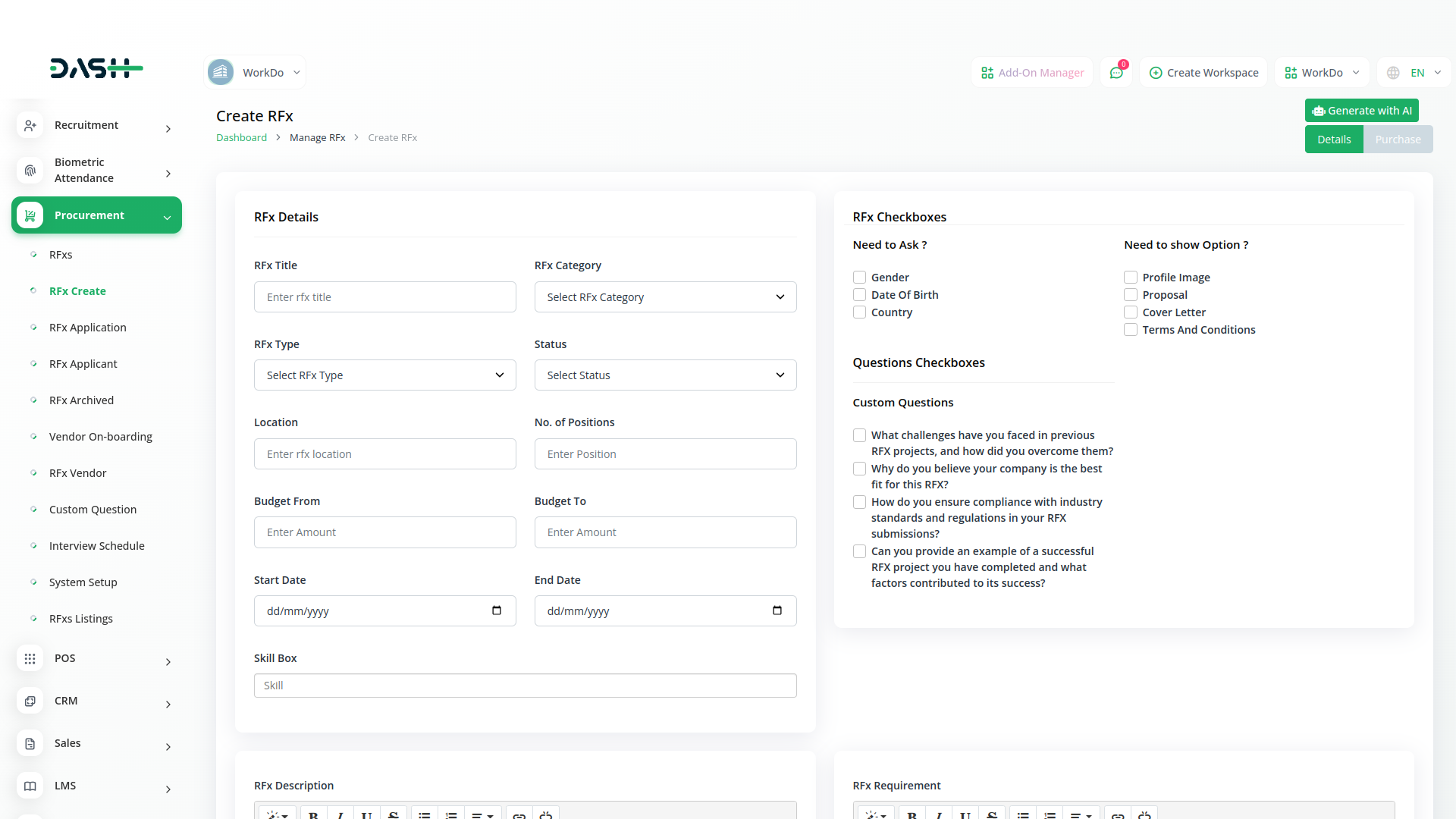Tick Terms And Conditions checkbox

tap(1131, 330)
